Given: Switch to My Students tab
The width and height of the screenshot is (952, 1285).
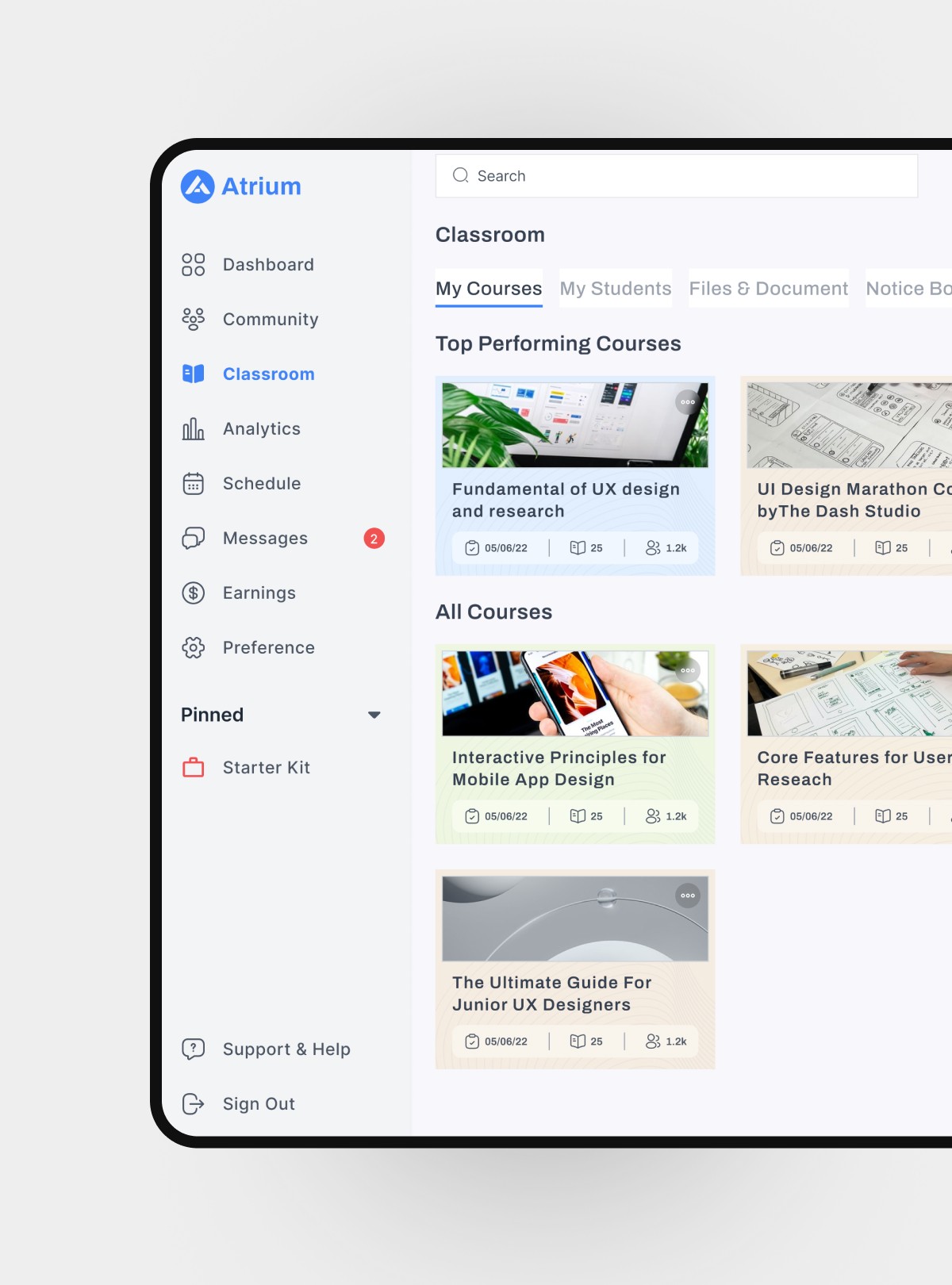Looking at the screenshot, I should tap(616, 289).
